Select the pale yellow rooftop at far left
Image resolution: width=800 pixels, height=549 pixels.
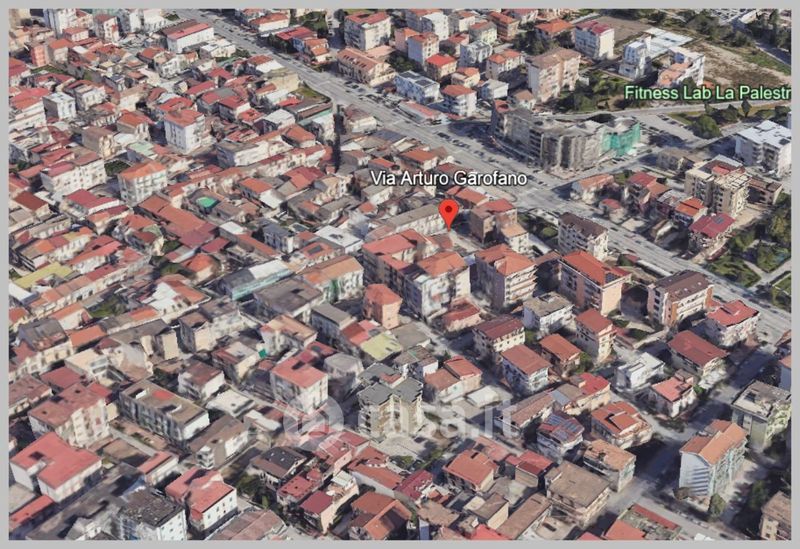(x=40, y=274)
